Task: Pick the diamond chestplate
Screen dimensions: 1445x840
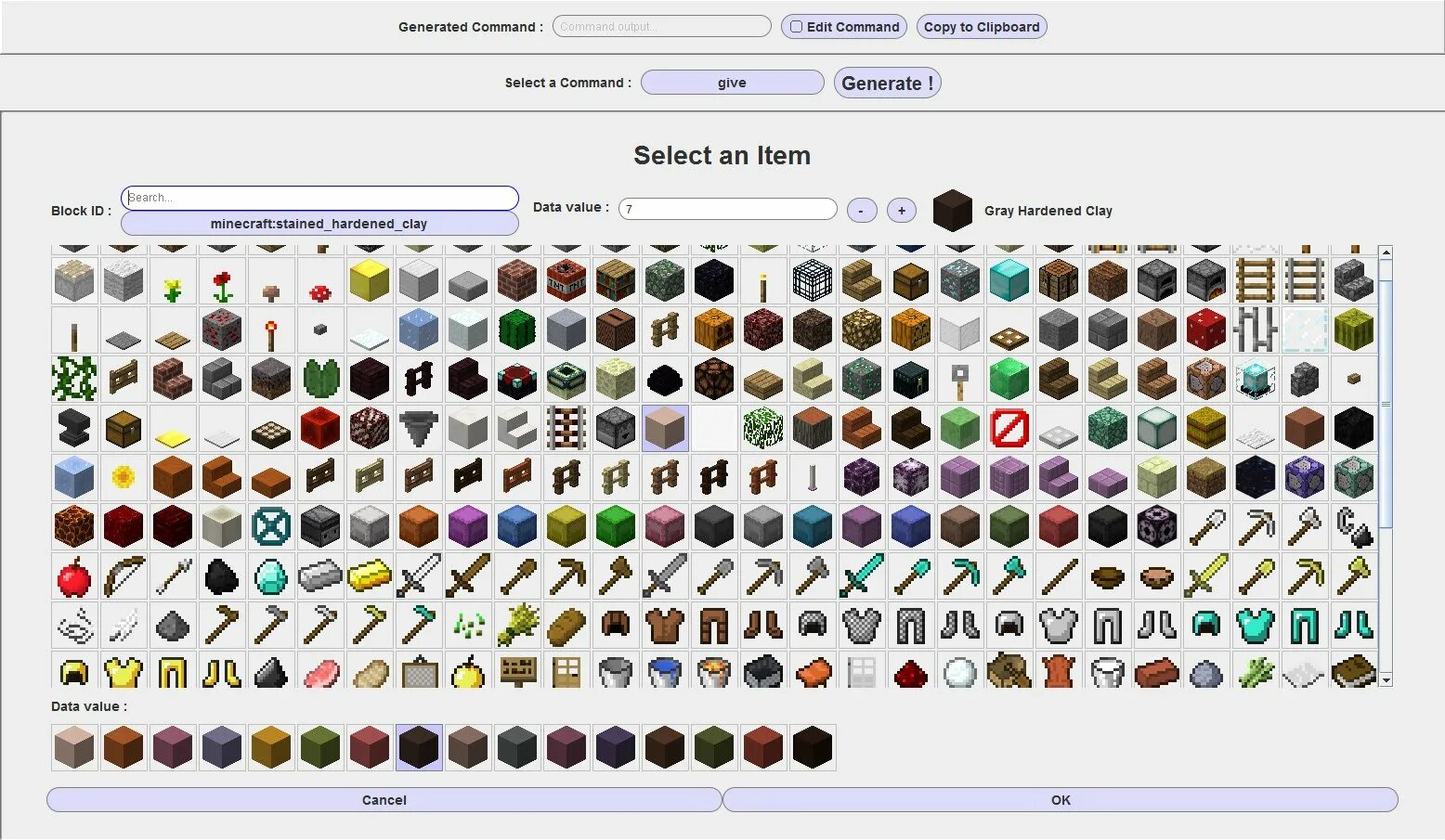Action: click(1256, 626)
